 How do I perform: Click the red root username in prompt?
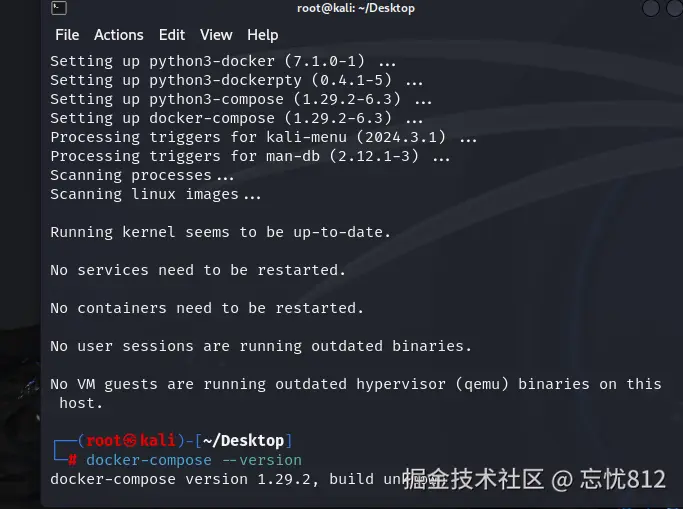[104, 441]
